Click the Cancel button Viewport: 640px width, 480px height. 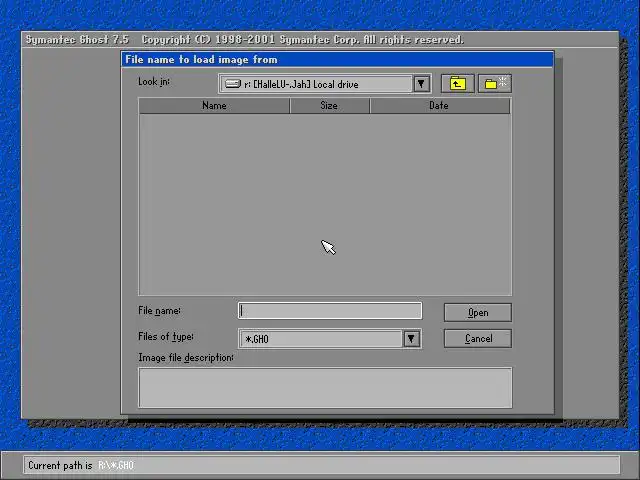click(478, 339)
